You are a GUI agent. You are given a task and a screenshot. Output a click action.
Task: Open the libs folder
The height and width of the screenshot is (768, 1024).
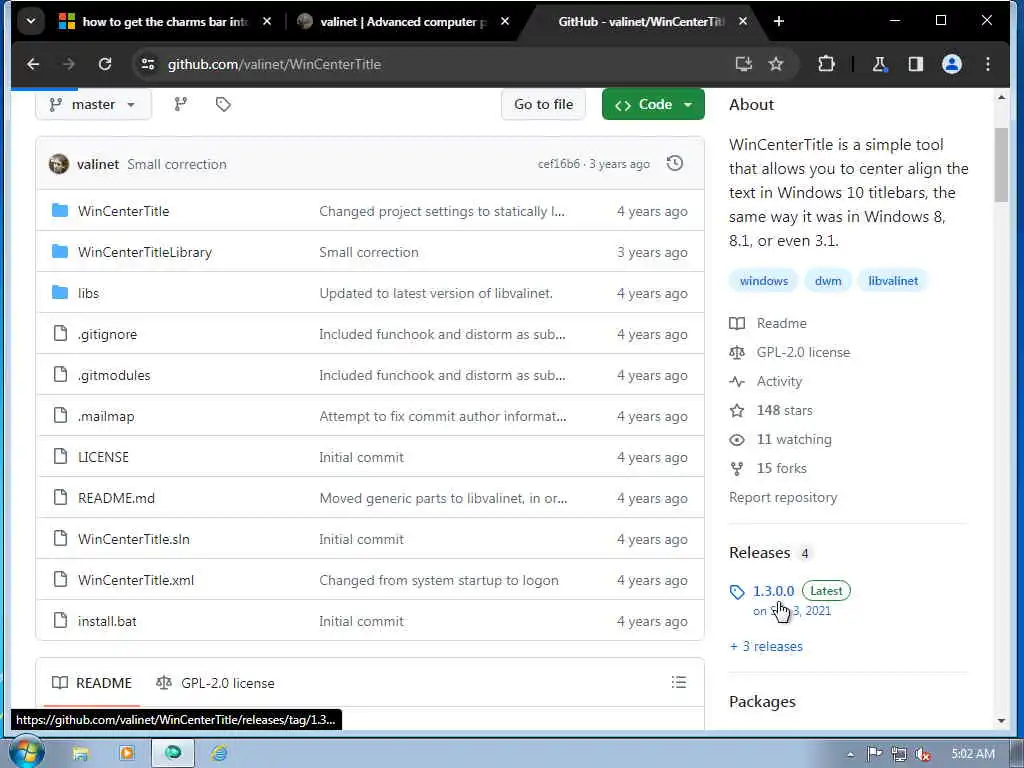pyautogui.click(x=88, y=293)
